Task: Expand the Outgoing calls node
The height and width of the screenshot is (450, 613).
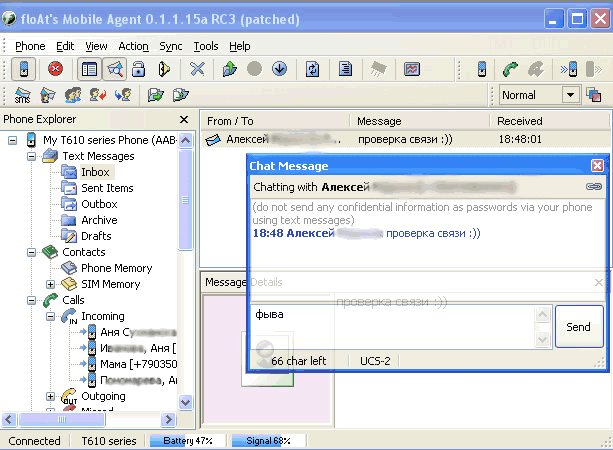Action: (51, 396)
